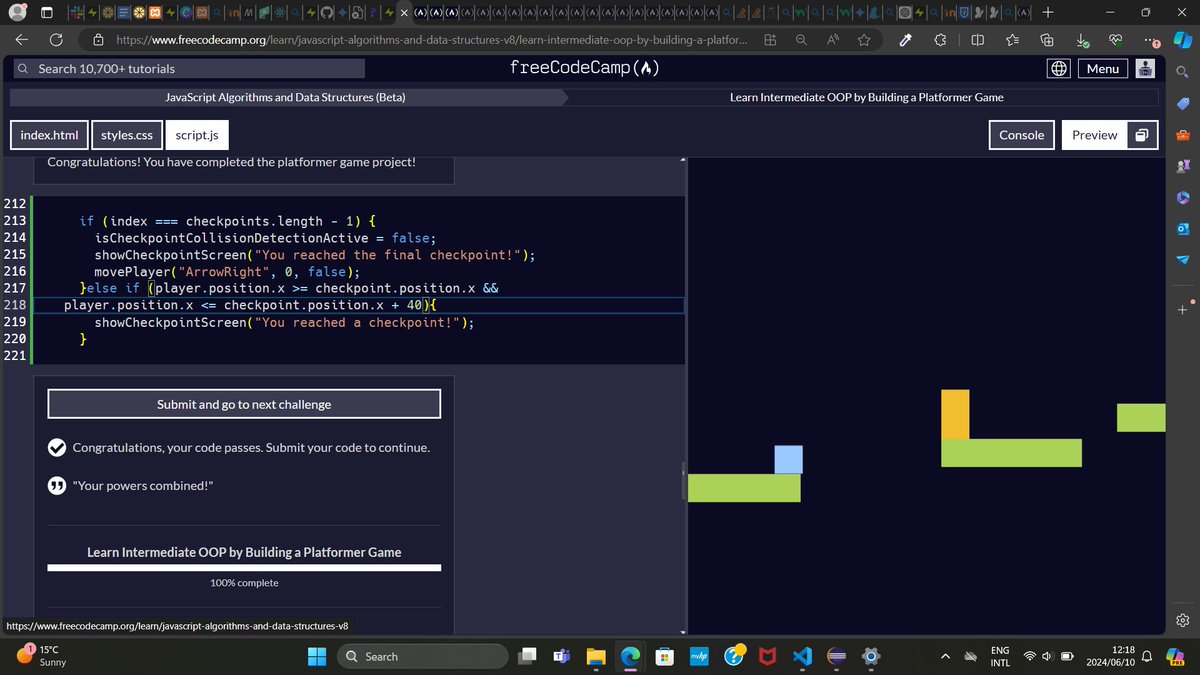Open the Shopping tag icon in sidebar
Image resolution: width=1200 pixels, height=675 pixels.
1182,103
